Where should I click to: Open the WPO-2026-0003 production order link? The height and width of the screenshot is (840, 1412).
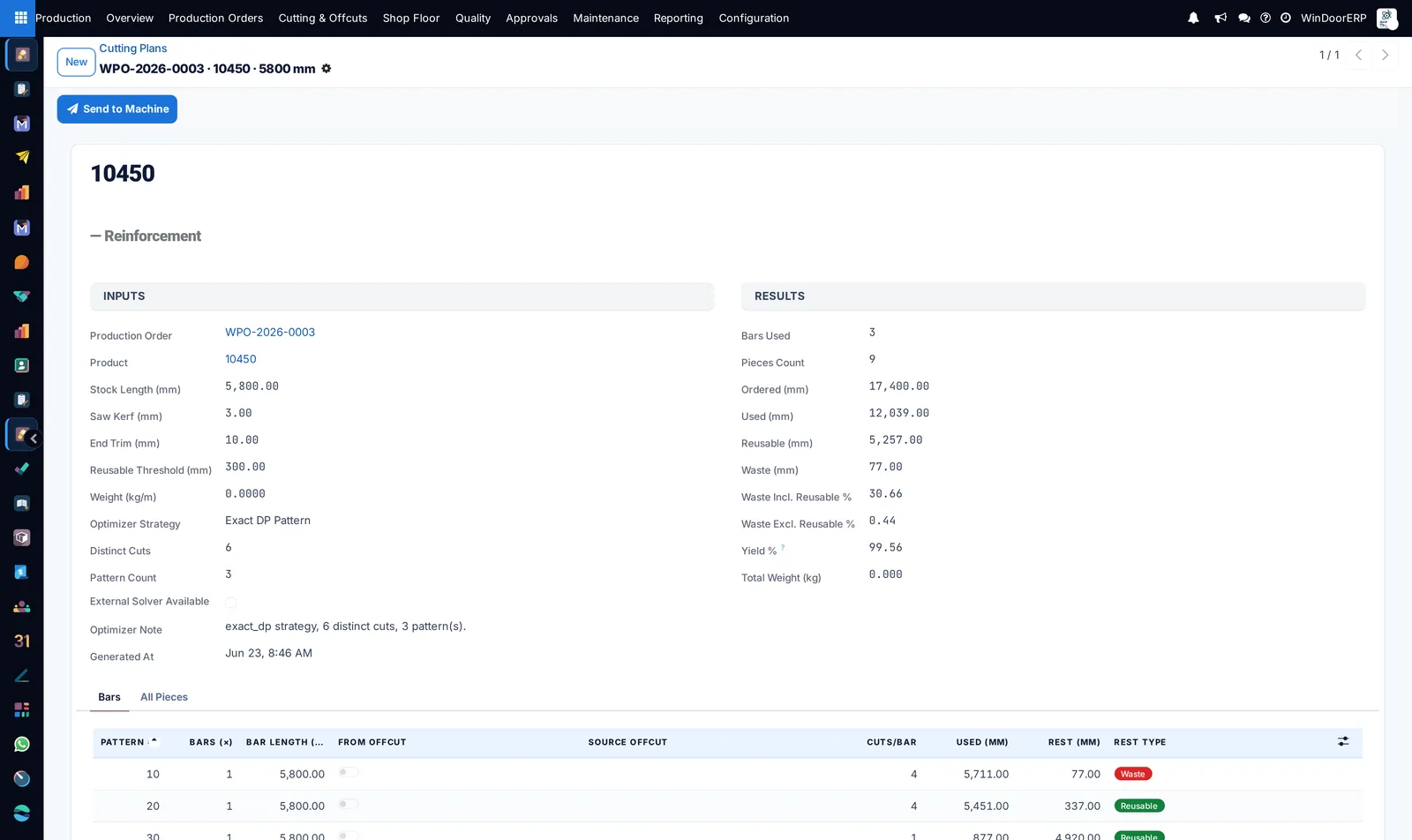(270, 333)
